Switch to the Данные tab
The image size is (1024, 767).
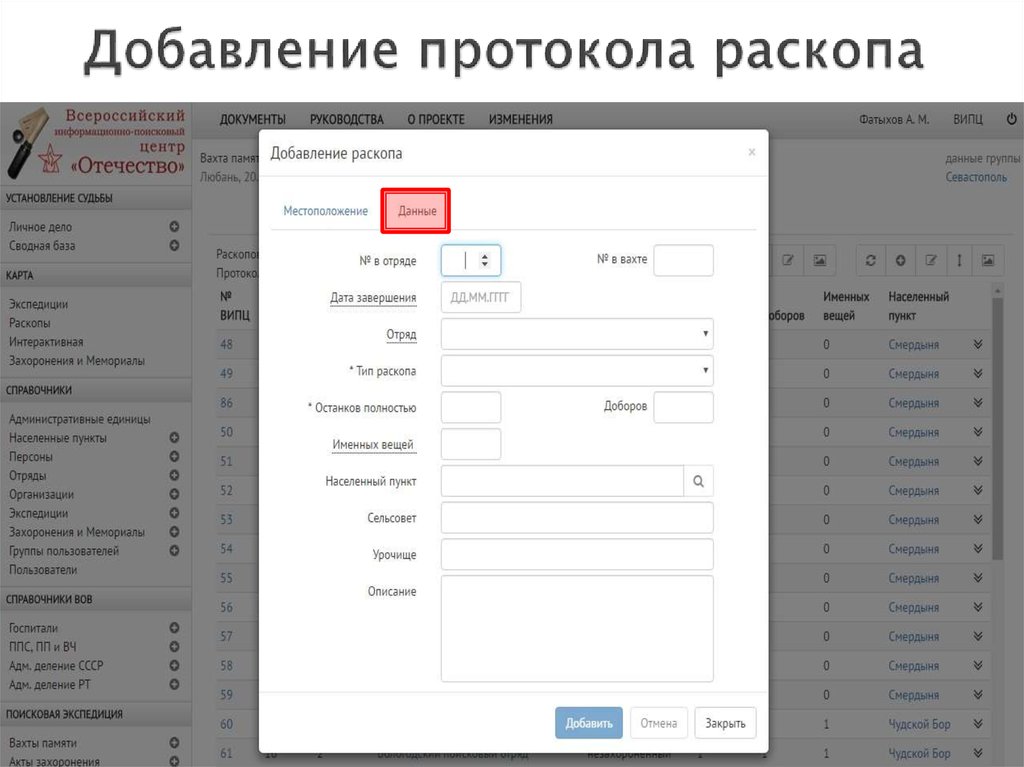click(x=415, y=211)
